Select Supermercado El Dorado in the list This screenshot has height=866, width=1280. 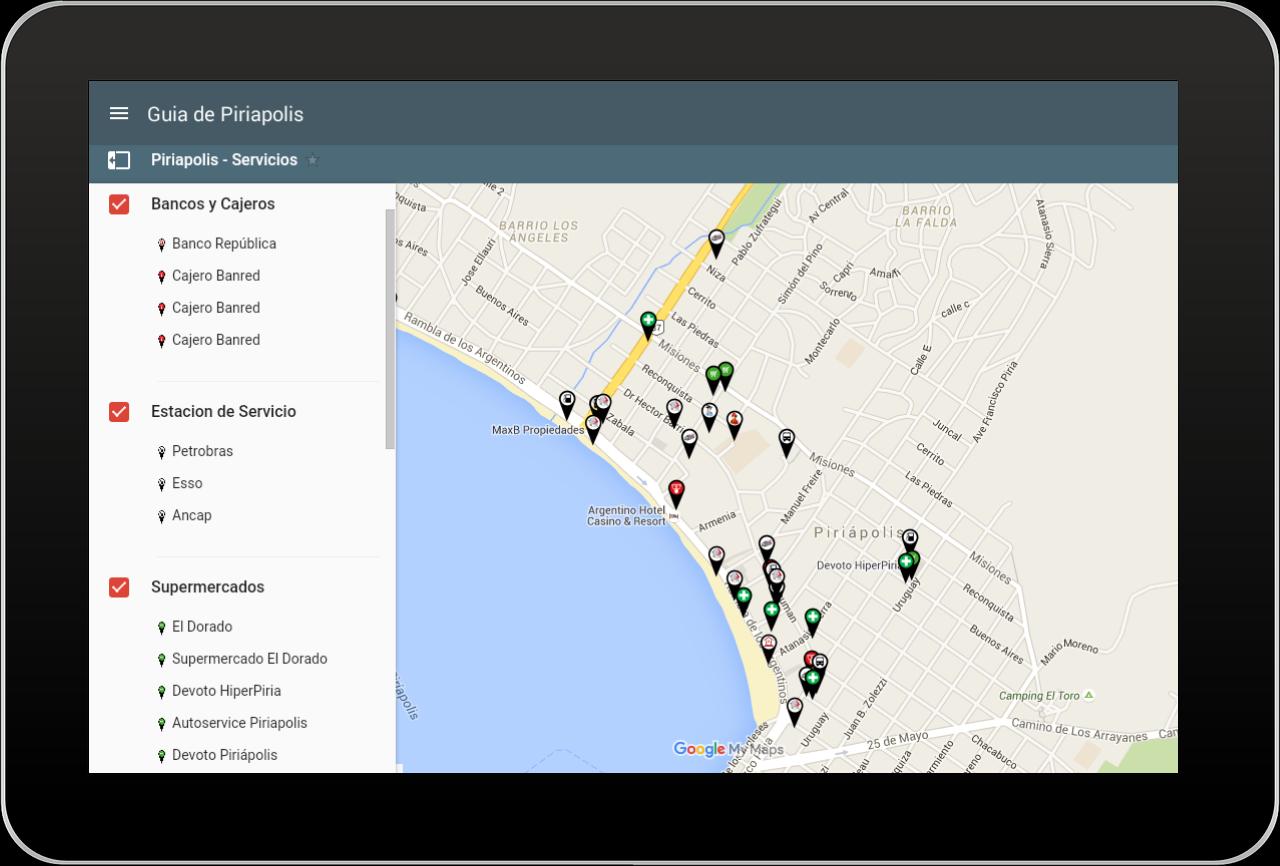[249, 659]
